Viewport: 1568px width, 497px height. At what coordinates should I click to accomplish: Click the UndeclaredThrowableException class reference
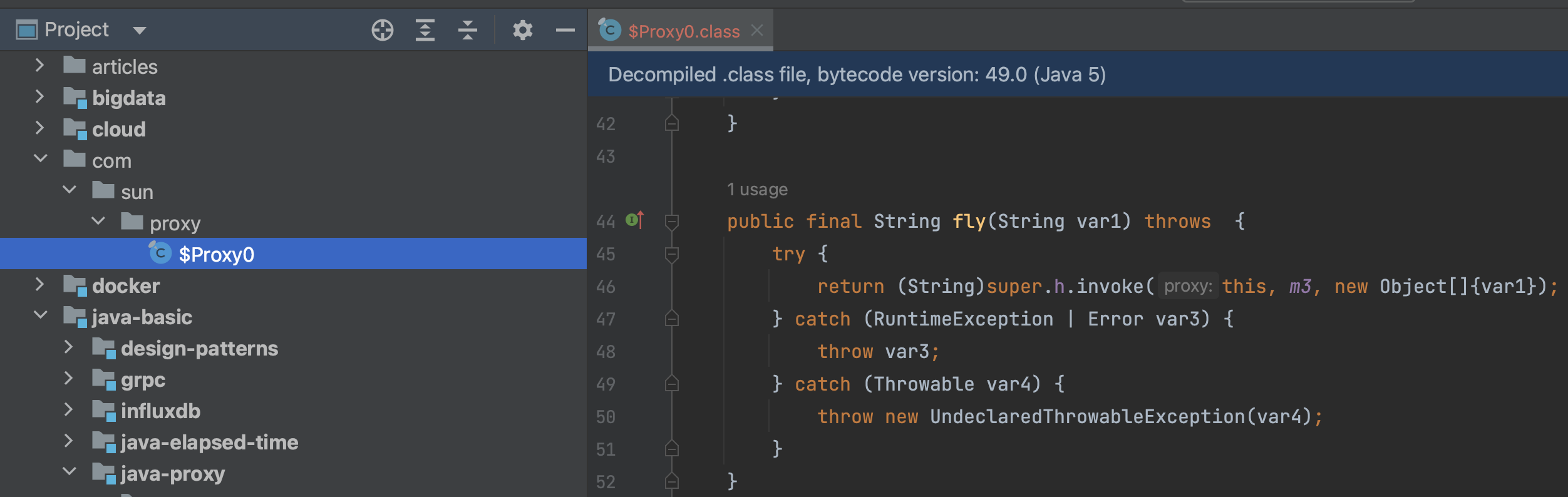pos(1086,417)
